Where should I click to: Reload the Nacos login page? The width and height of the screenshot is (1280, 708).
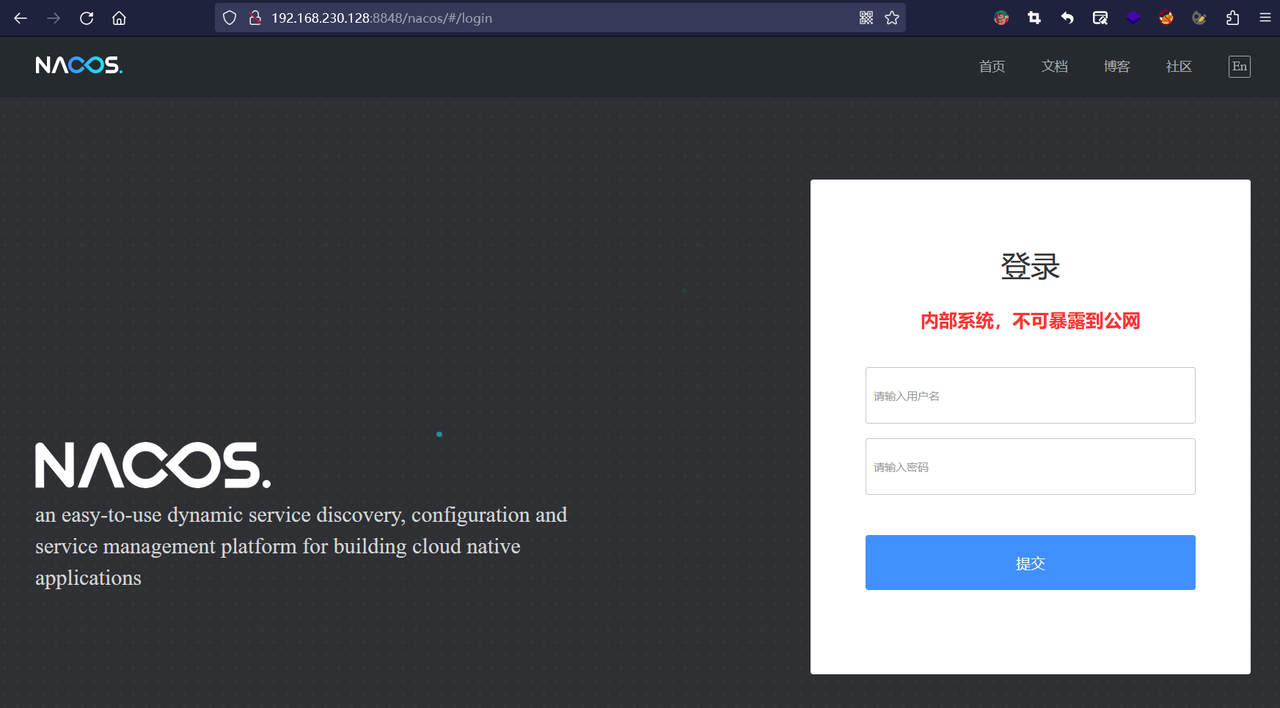coord(86,18)
